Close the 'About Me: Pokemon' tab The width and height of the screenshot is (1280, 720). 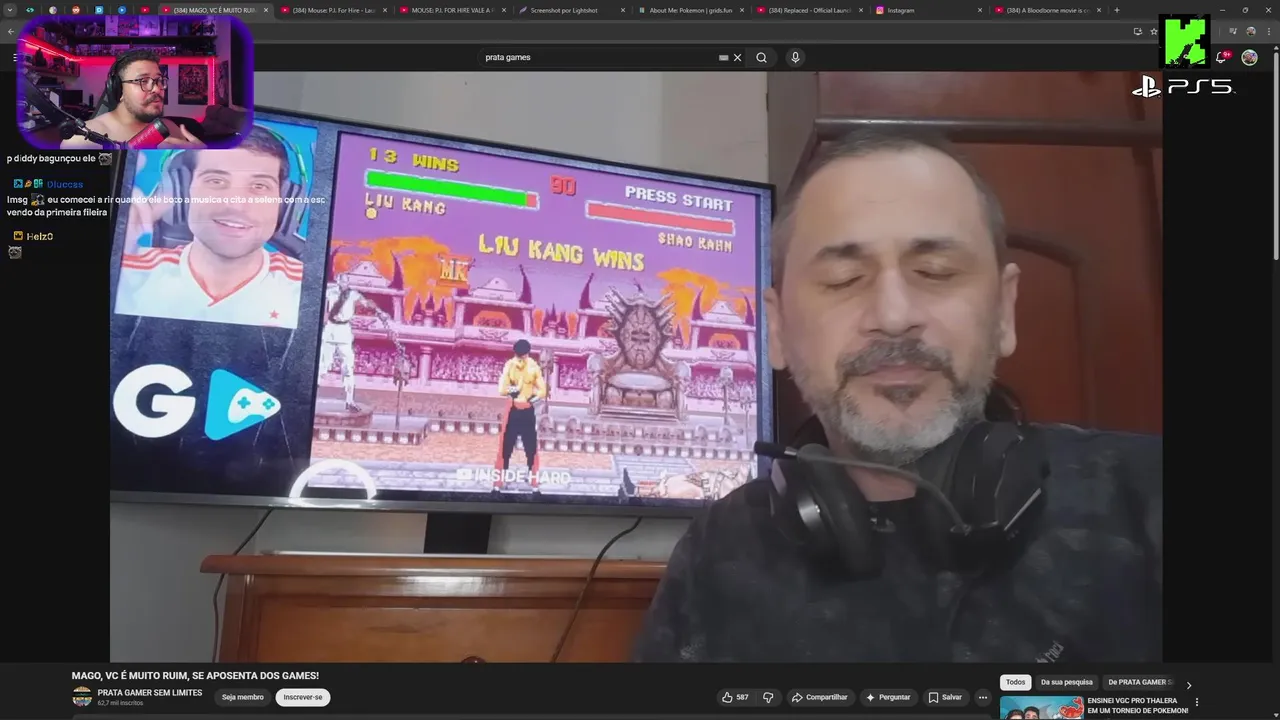(x=742, y=10)
